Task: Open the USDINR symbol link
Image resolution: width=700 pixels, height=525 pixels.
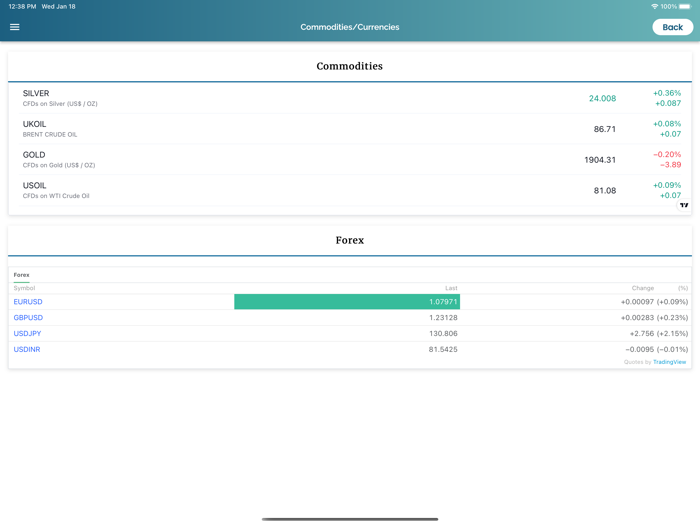Action: click(27, 350)
